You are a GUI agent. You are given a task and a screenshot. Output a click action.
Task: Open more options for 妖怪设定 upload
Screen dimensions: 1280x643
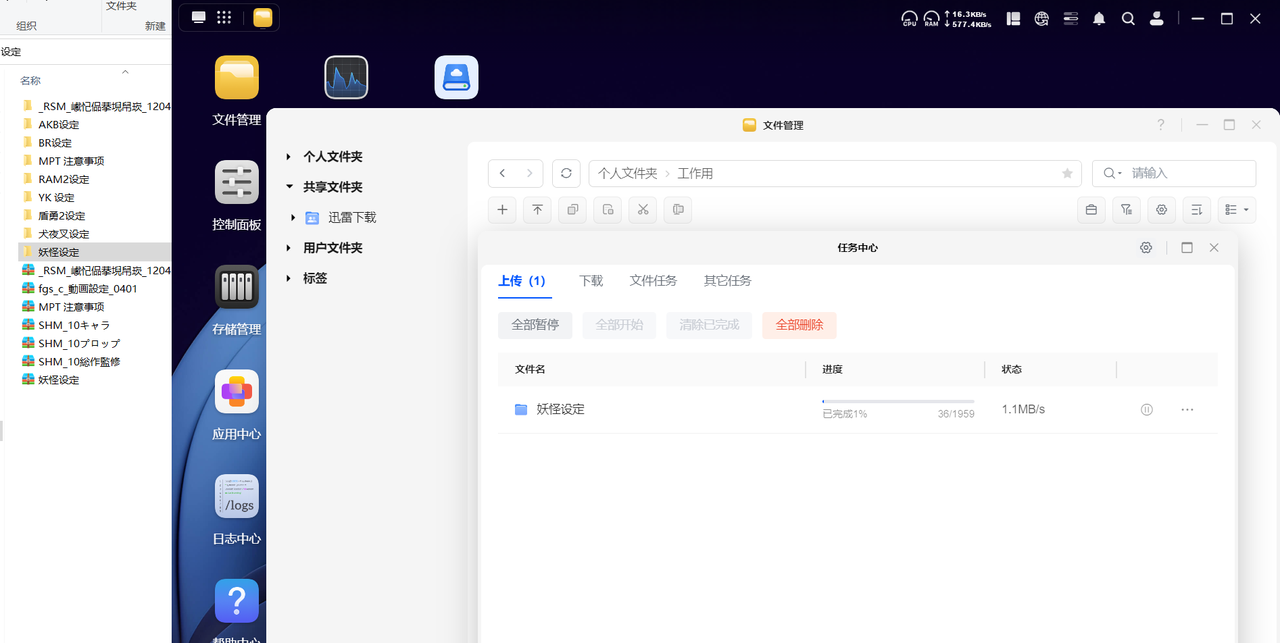click(1187, 410)
